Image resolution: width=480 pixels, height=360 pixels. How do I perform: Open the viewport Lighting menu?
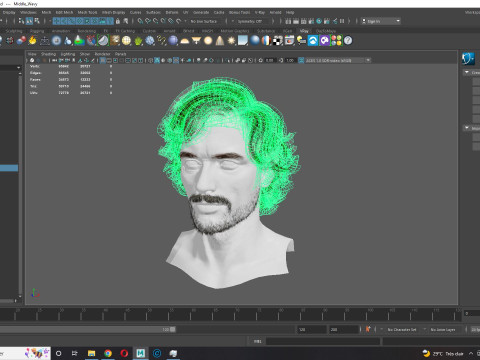coord(68,54)
